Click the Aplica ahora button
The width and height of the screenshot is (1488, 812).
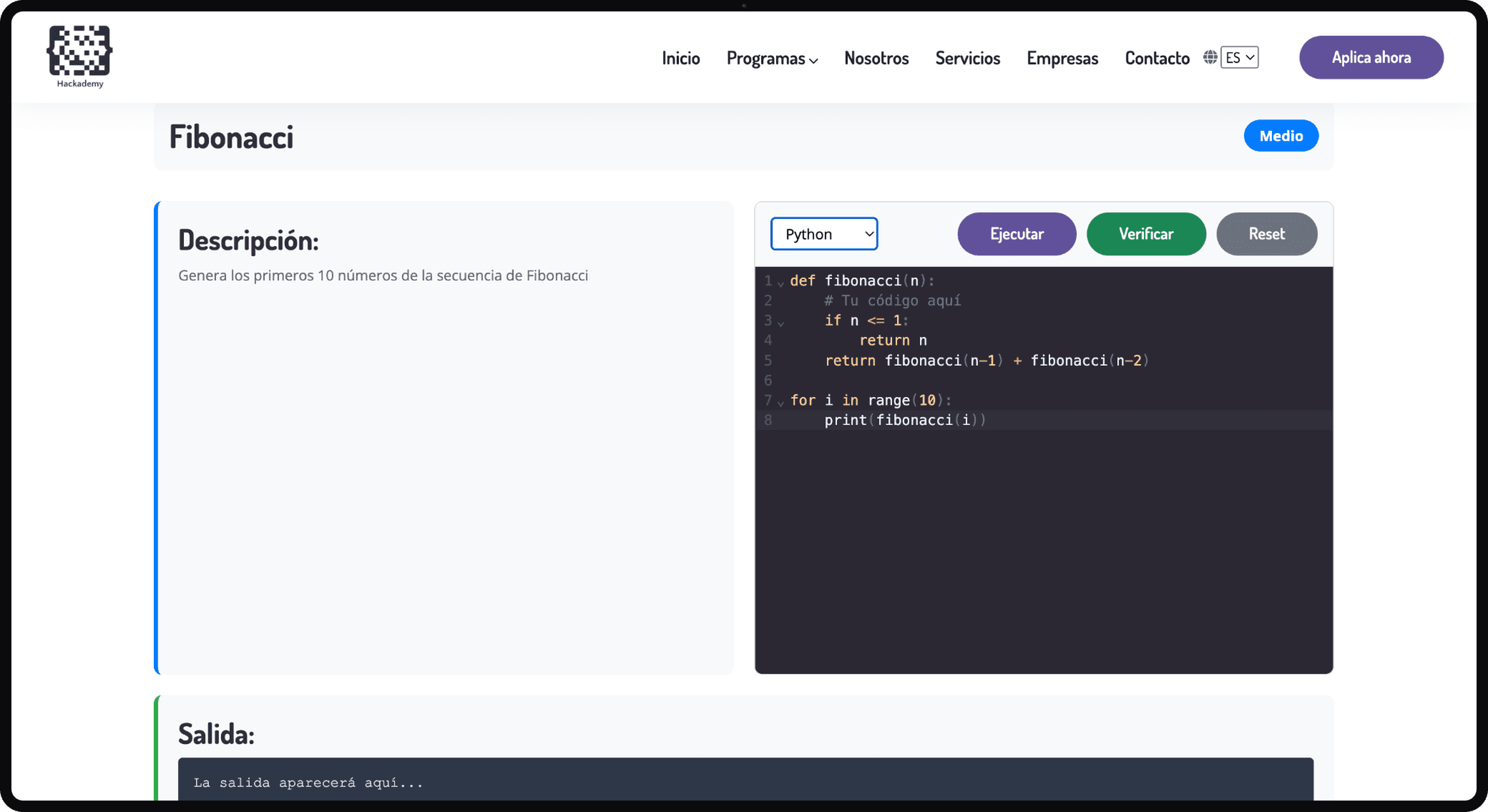[1371, 57]
